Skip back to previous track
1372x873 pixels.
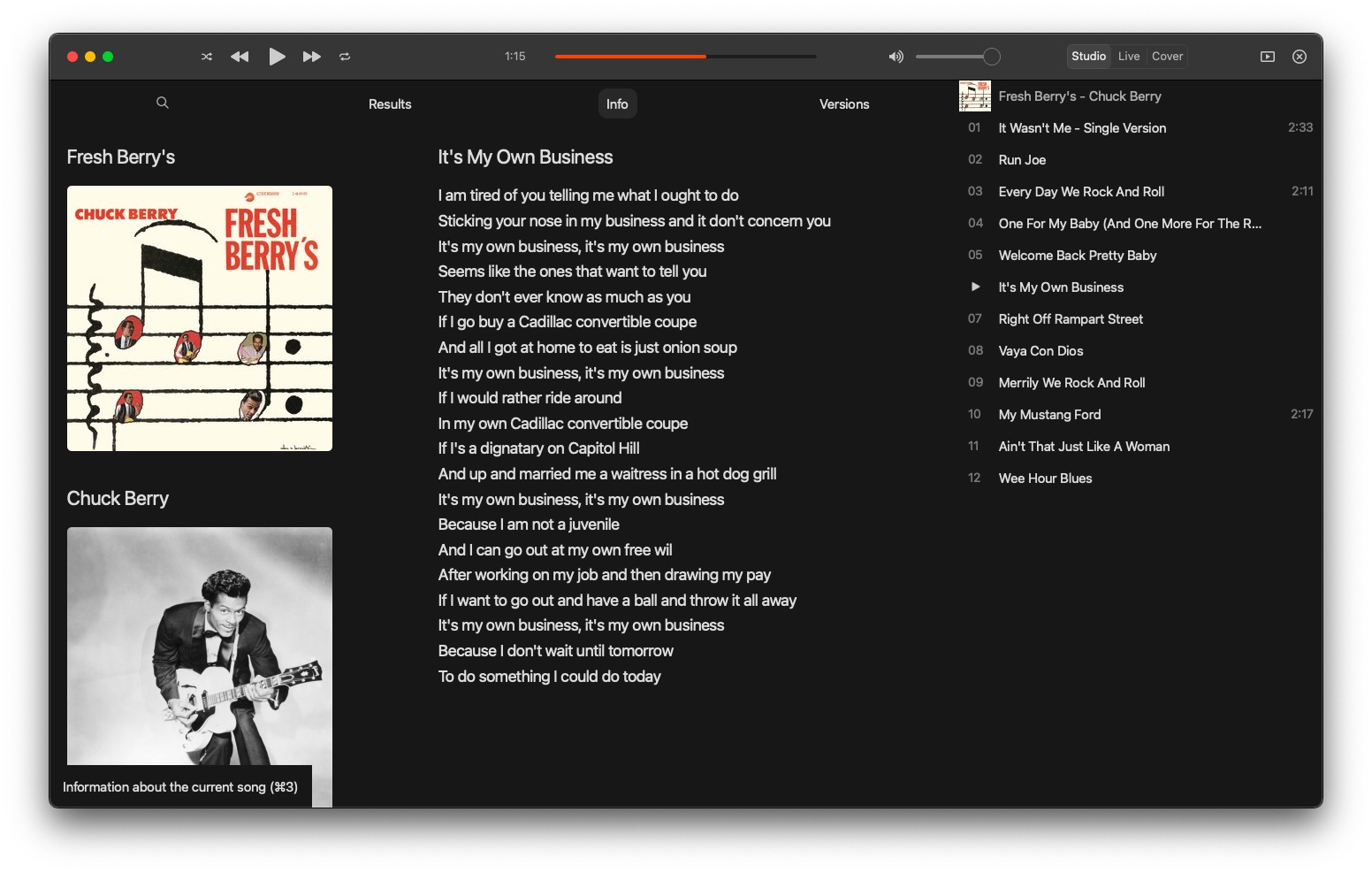(240, 57)
